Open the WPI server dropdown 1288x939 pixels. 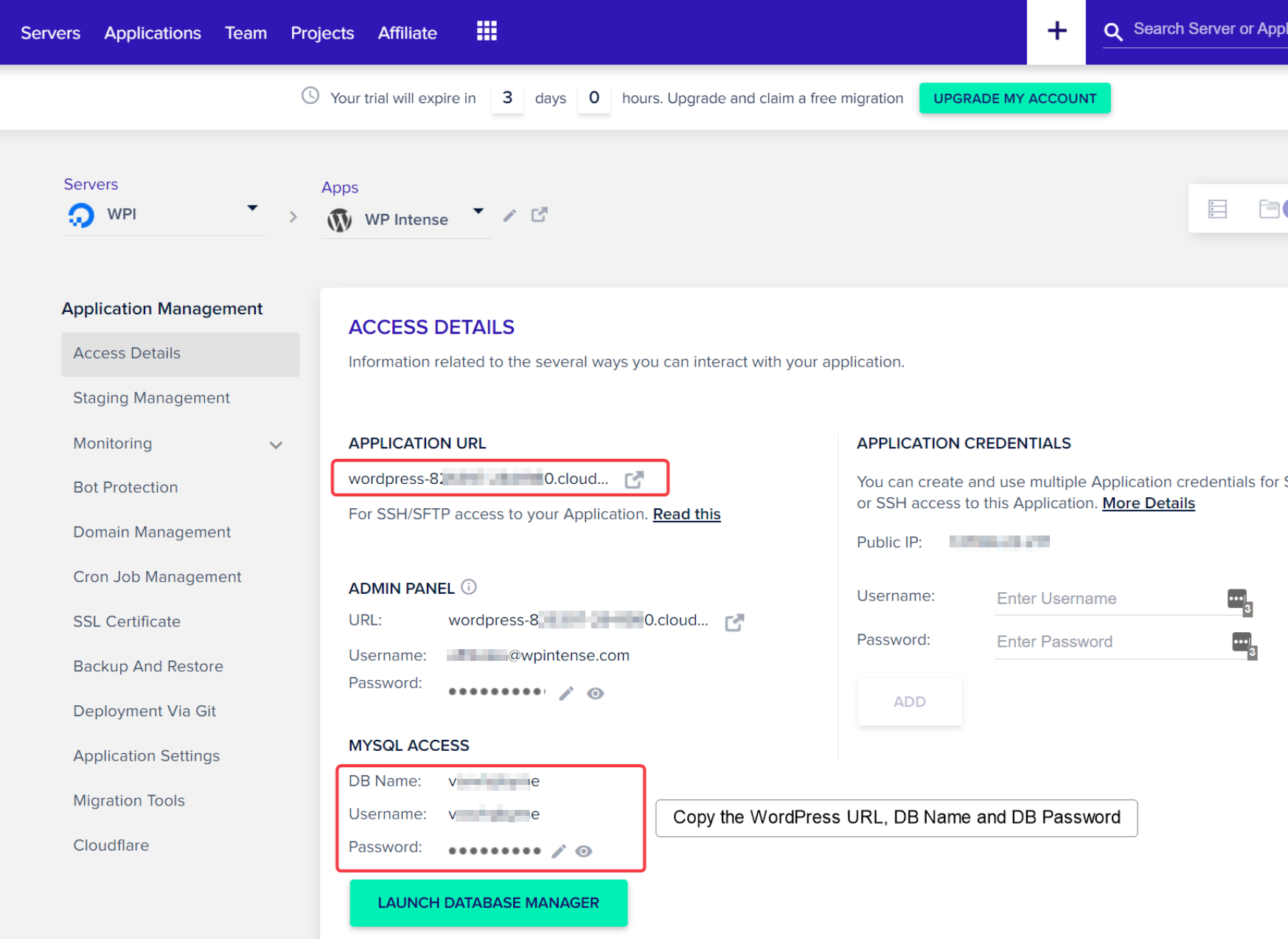(x=252, y=208)
